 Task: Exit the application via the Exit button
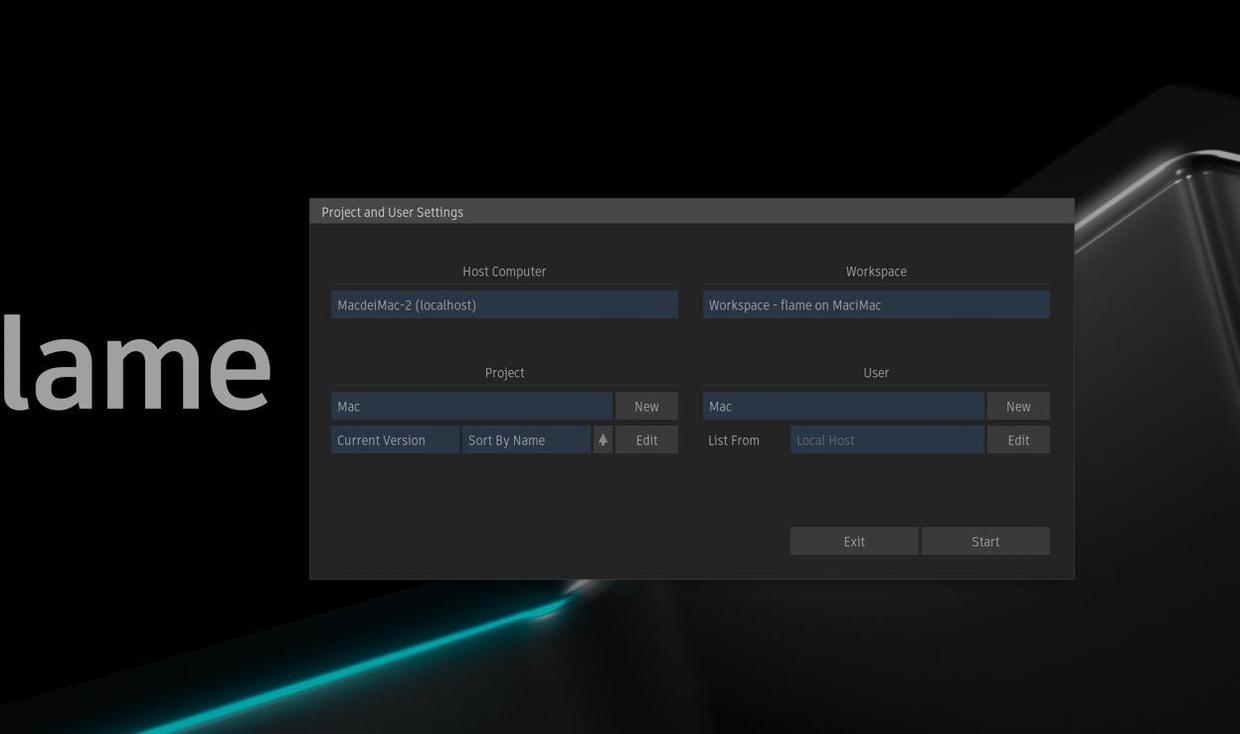point(854,539)
